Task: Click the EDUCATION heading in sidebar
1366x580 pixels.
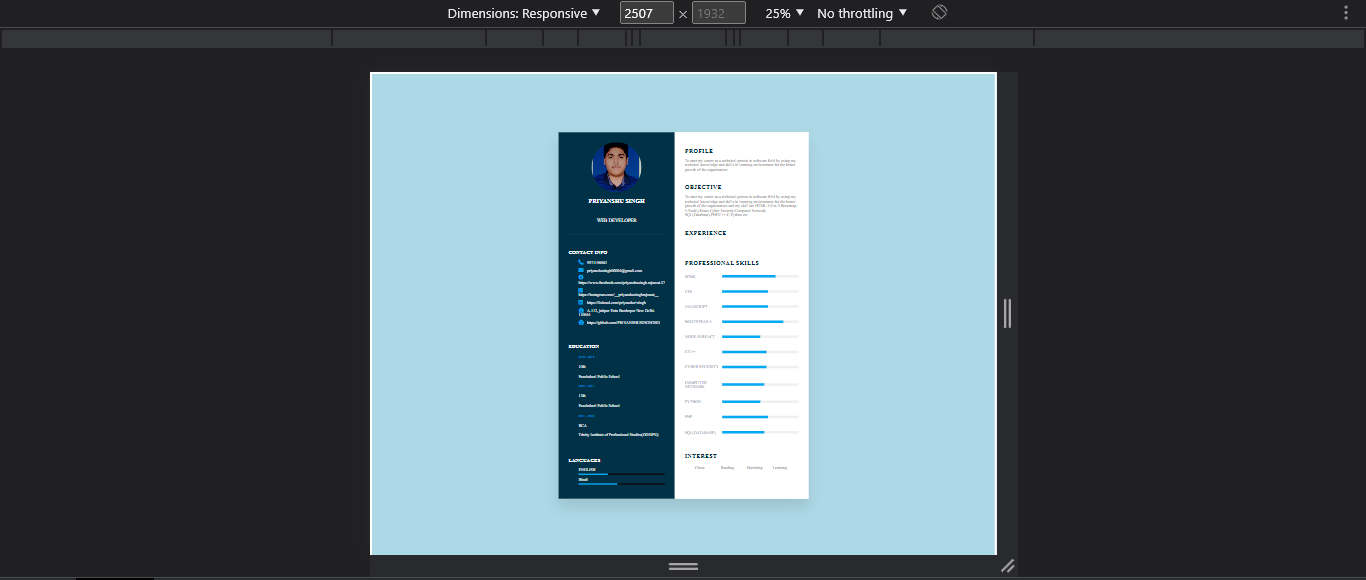Action: click(x=584, y=346)
